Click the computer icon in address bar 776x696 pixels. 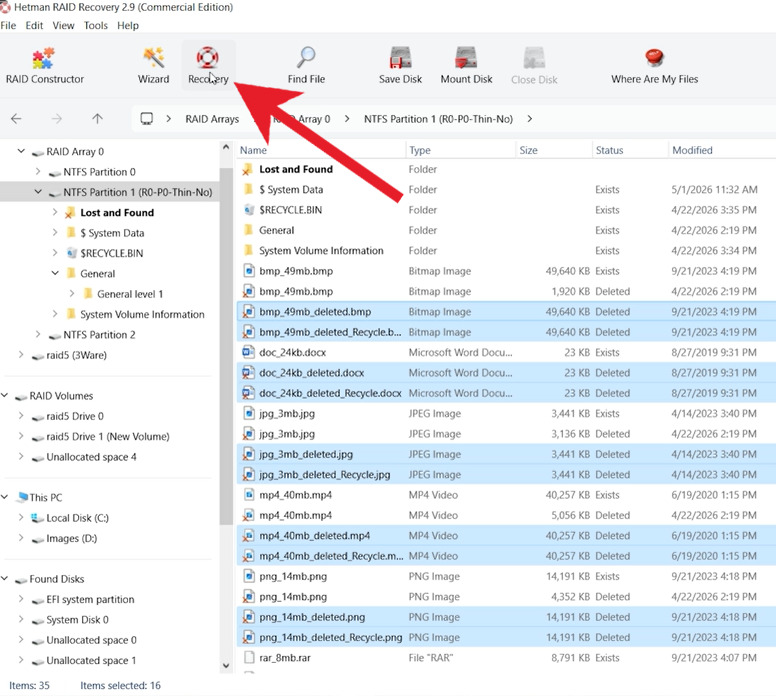(x=146, y=119)
